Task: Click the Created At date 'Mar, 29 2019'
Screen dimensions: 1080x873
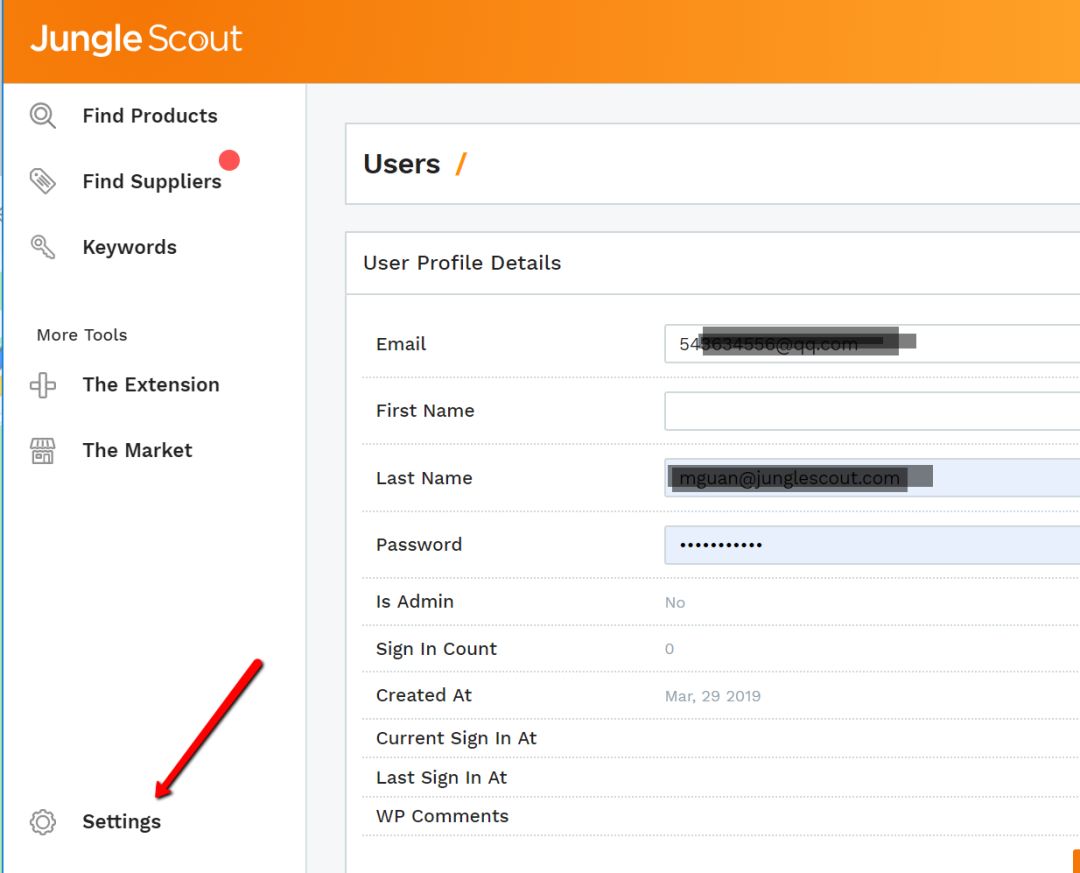Action: point(713,696)
